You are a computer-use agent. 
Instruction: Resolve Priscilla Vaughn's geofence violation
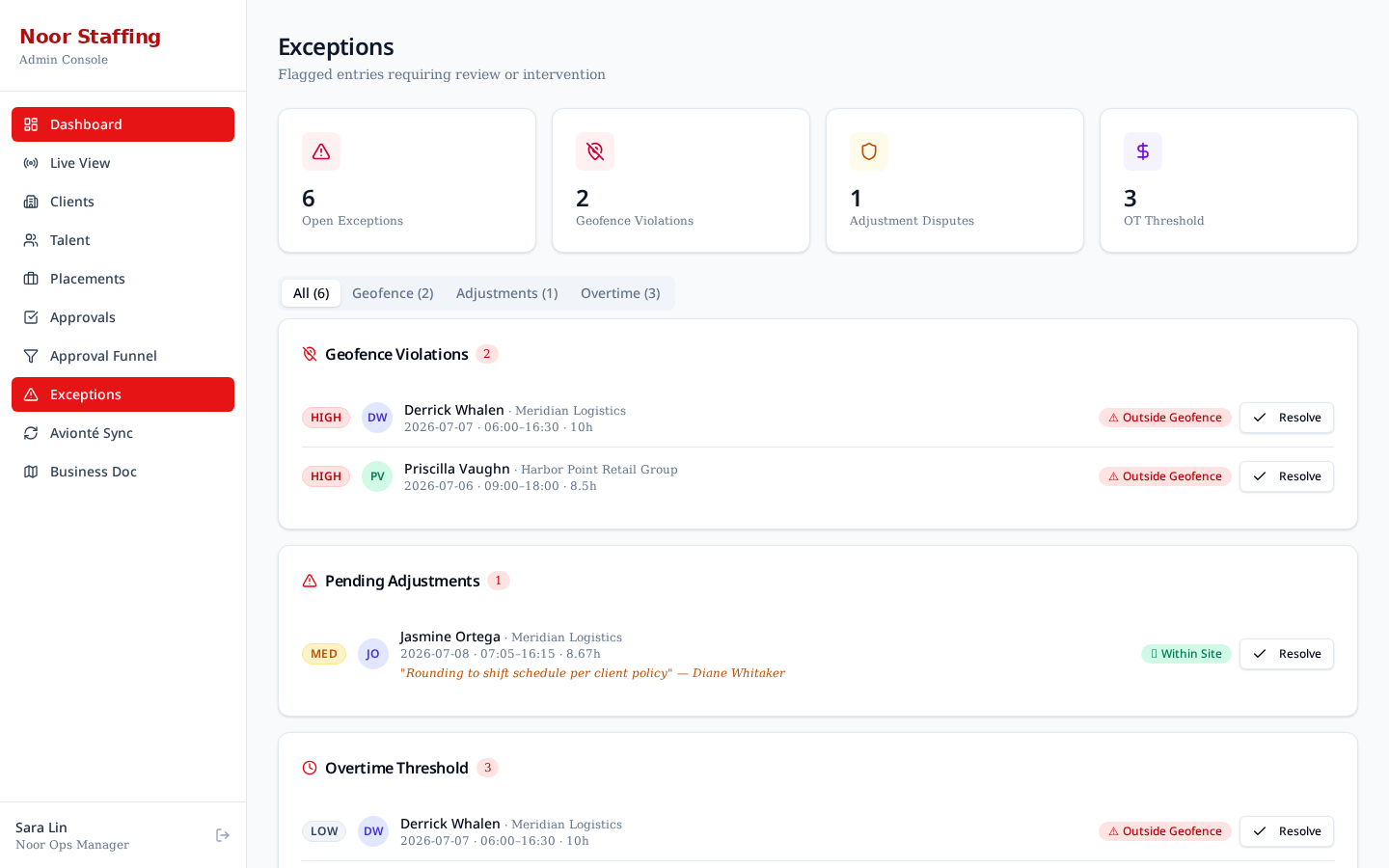[x=1287, y=476]
